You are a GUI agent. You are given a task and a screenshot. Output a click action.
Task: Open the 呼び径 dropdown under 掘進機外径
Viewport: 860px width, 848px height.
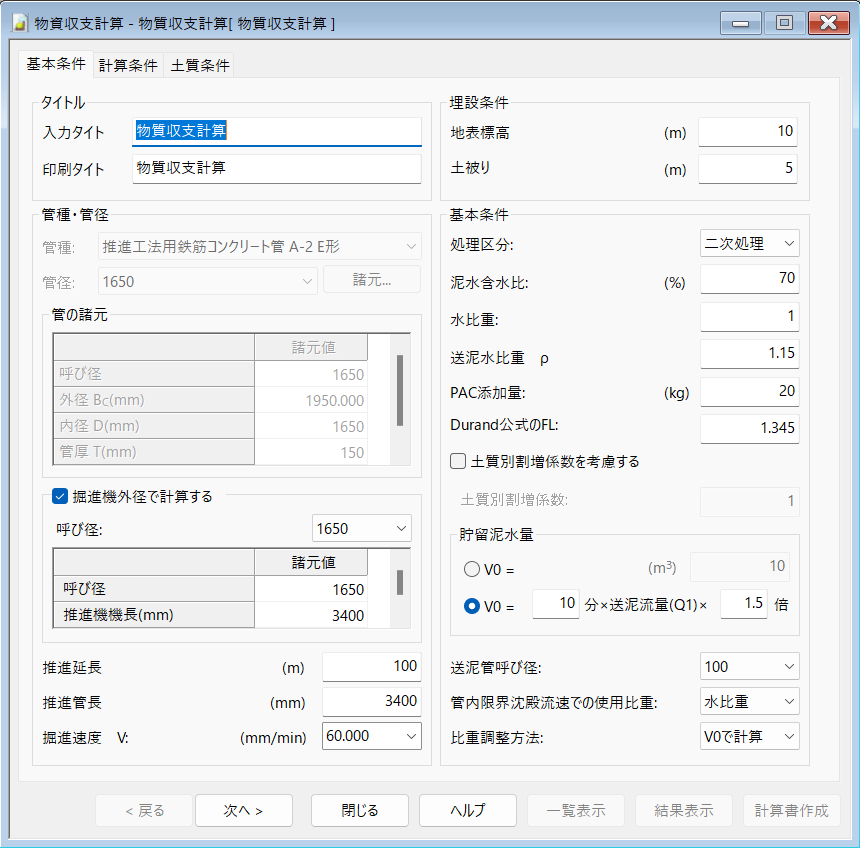click(x=361, y=528)
